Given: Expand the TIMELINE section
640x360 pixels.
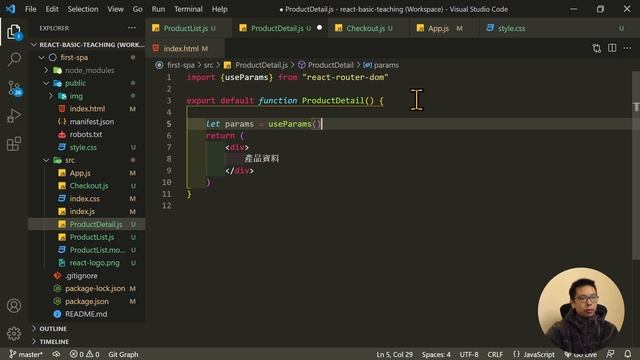Looking at the screenshot, I should pos(87,341).
